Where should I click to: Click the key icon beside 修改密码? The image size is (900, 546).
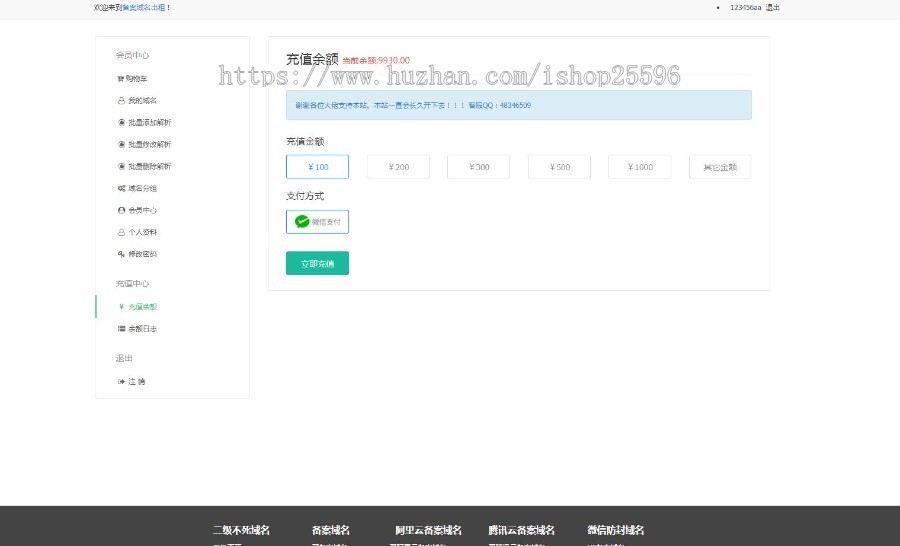[121, 254]
